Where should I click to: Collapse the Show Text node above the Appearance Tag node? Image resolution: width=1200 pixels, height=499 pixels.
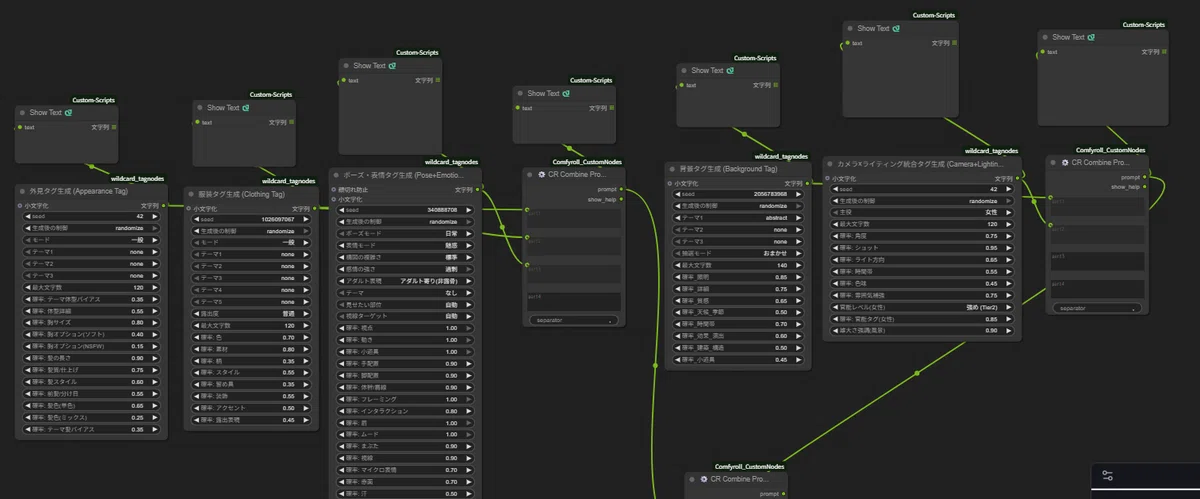point(22,113)
